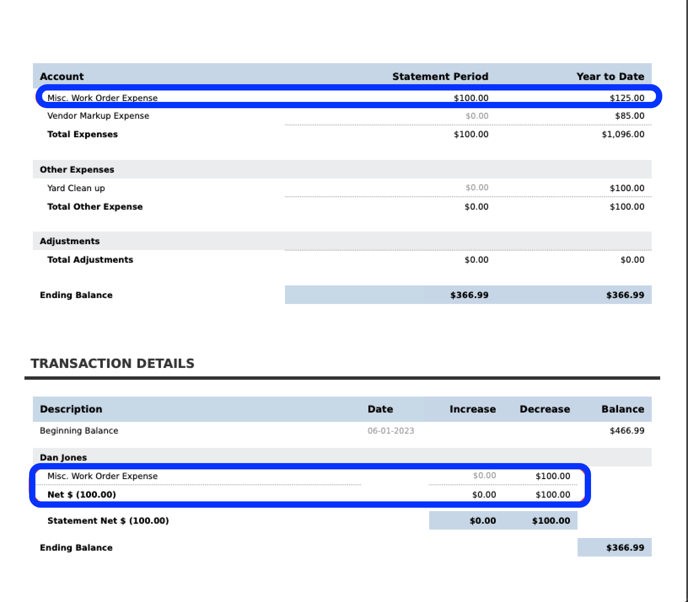Select the Vendor Markup Expense row label
The image size is (688, 602).
(98, 116)
